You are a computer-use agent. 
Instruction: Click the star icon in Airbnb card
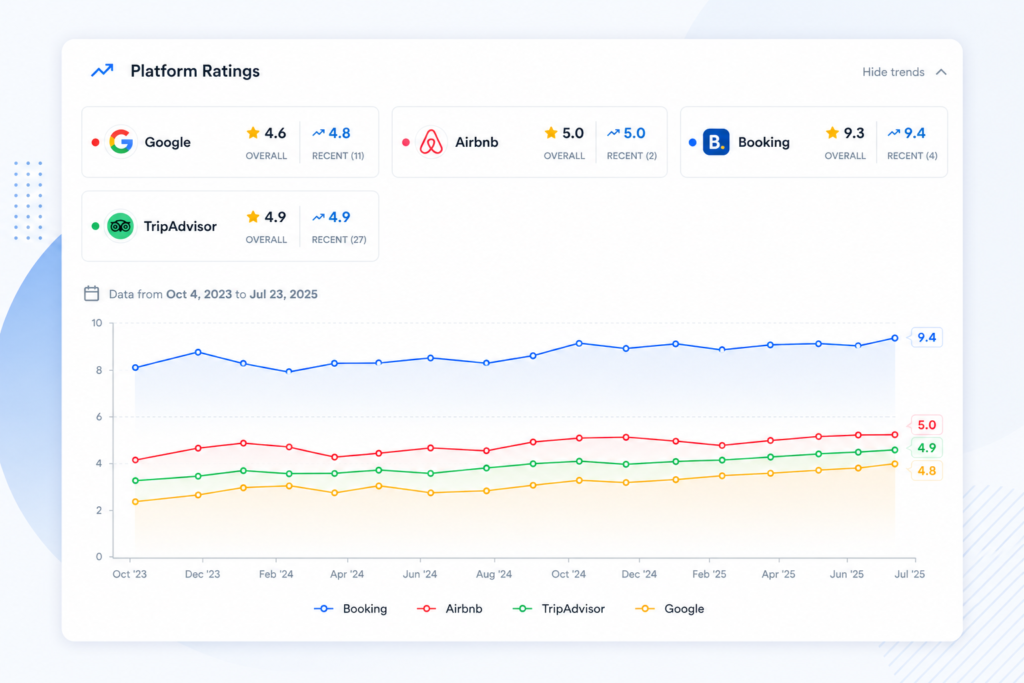point(551,133)
